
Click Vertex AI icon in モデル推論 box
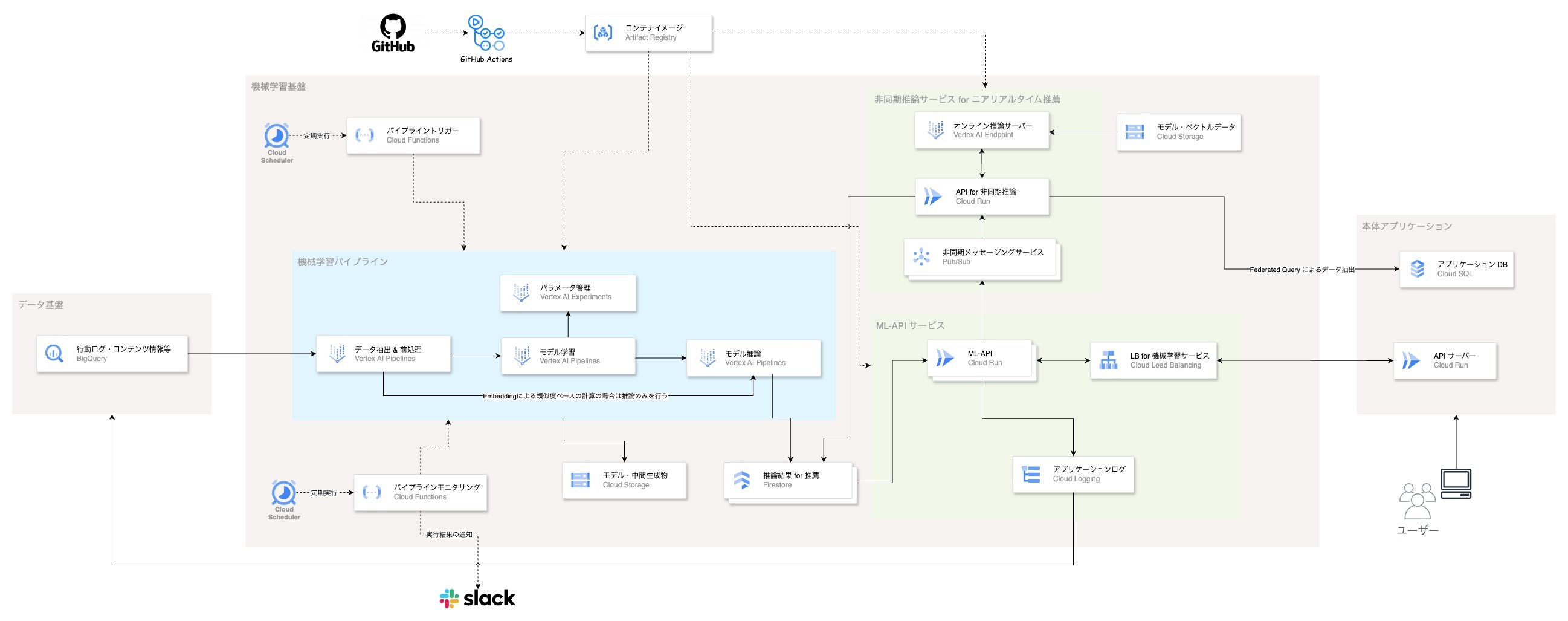coord(708,357)
